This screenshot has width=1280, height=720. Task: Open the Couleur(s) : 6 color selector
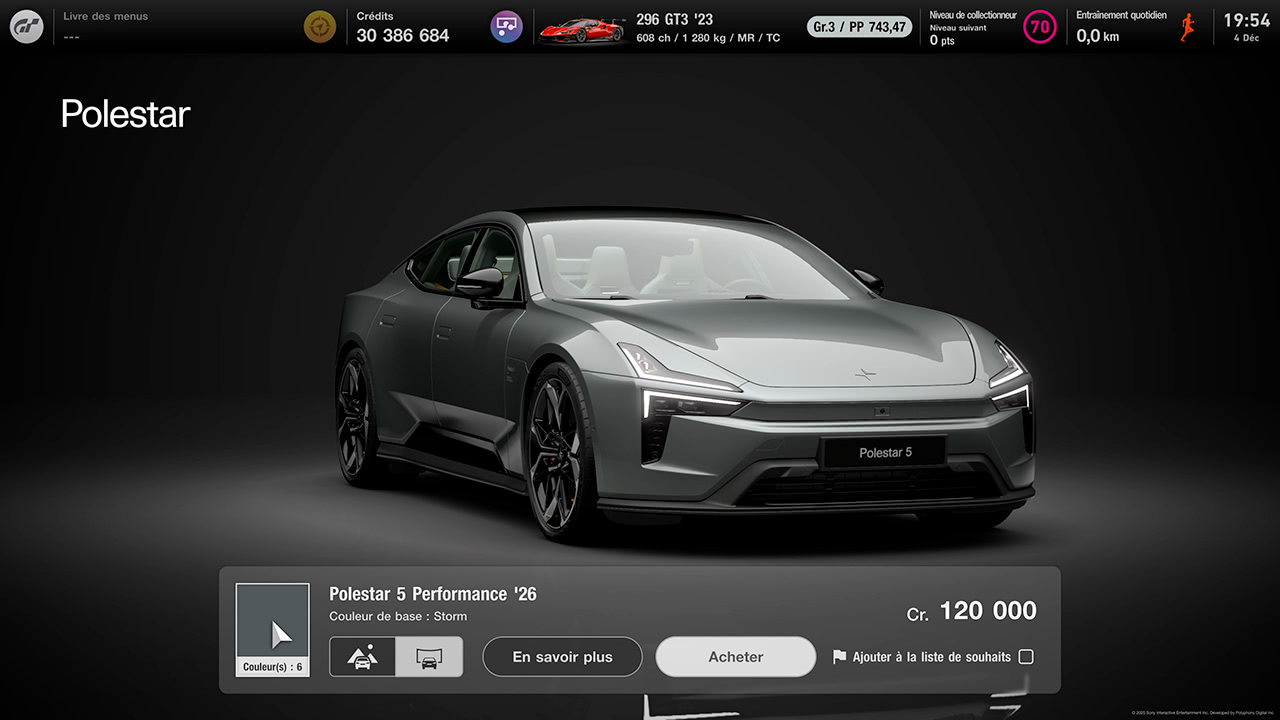point(272,628)
